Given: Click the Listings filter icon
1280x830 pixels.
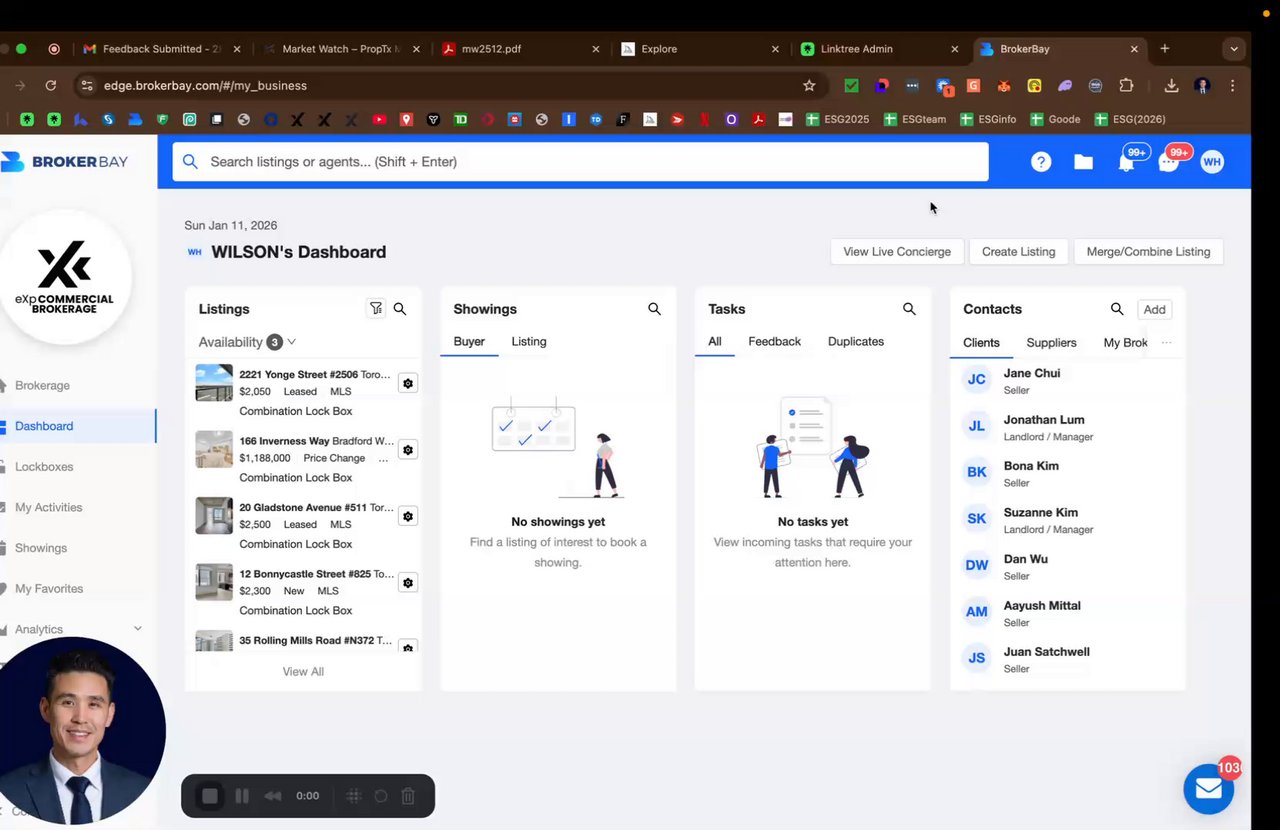Looking at the screenshot, I should click(376, 309).
